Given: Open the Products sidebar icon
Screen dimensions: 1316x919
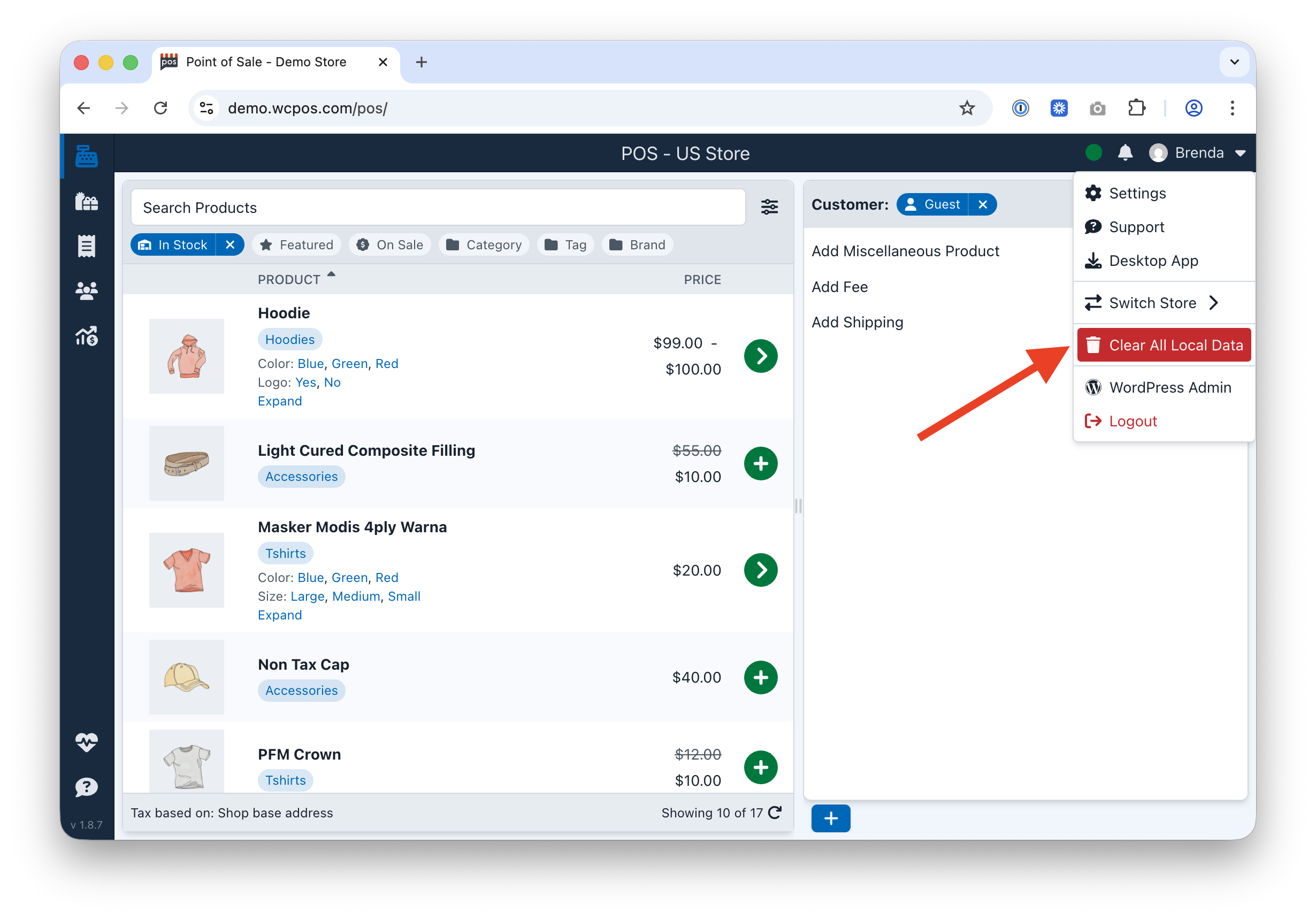Looking at the screenshot, I should pos(86,201).
